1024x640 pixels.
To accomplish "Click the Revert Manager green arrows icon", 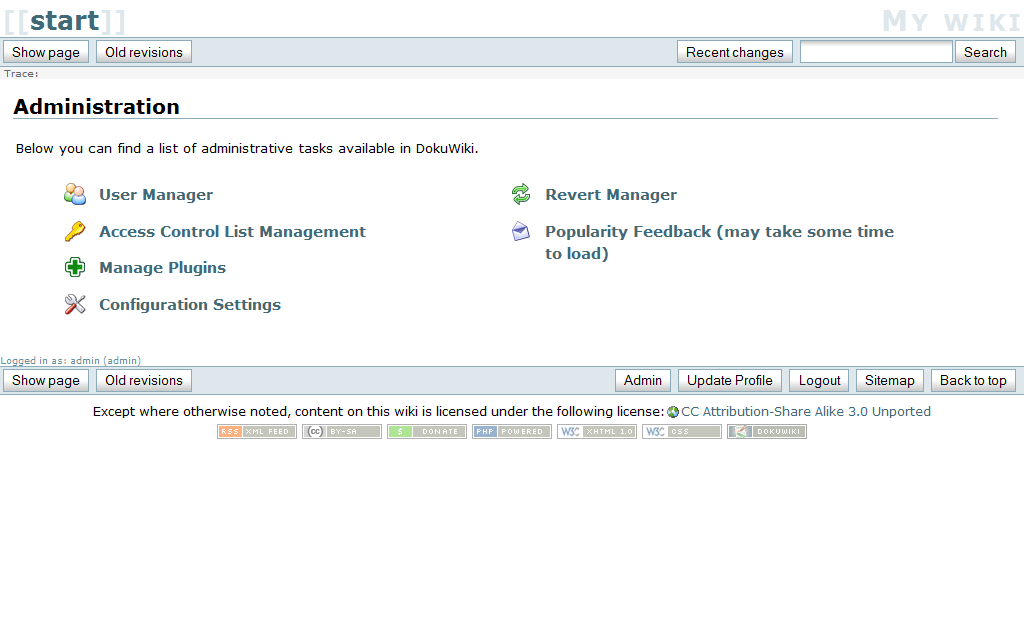I will (521, 194).
